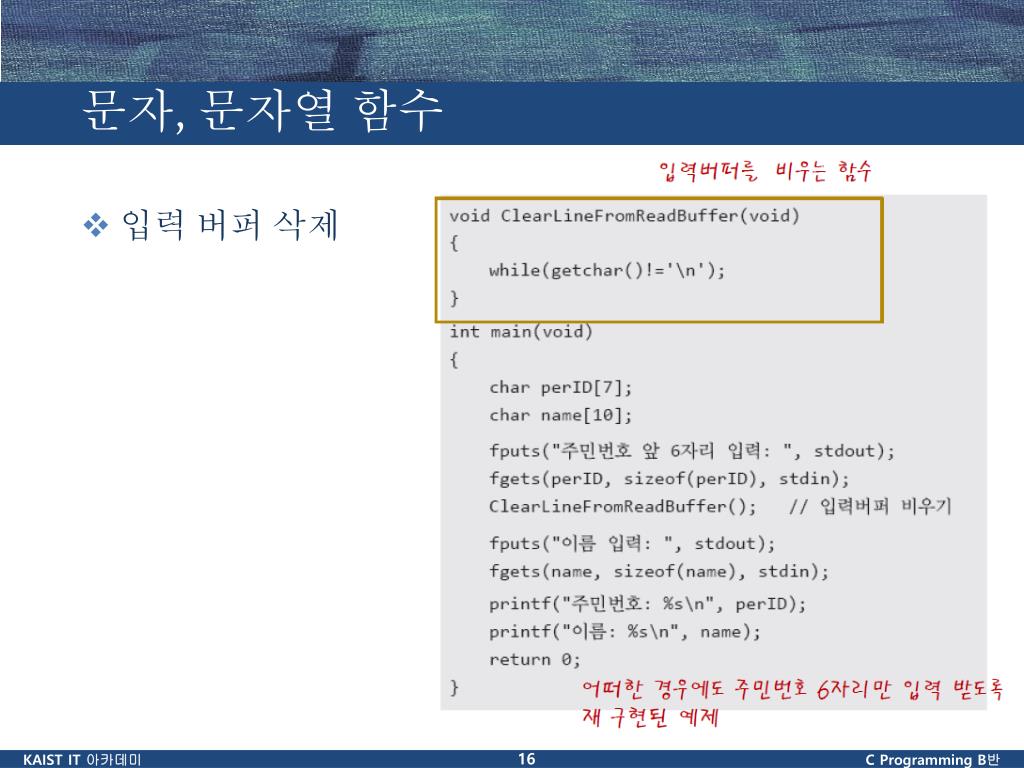Click the red note 입력버퍼를 비우는 함수
Viewport: 1024px width, 768px height.
click(765, 170)
